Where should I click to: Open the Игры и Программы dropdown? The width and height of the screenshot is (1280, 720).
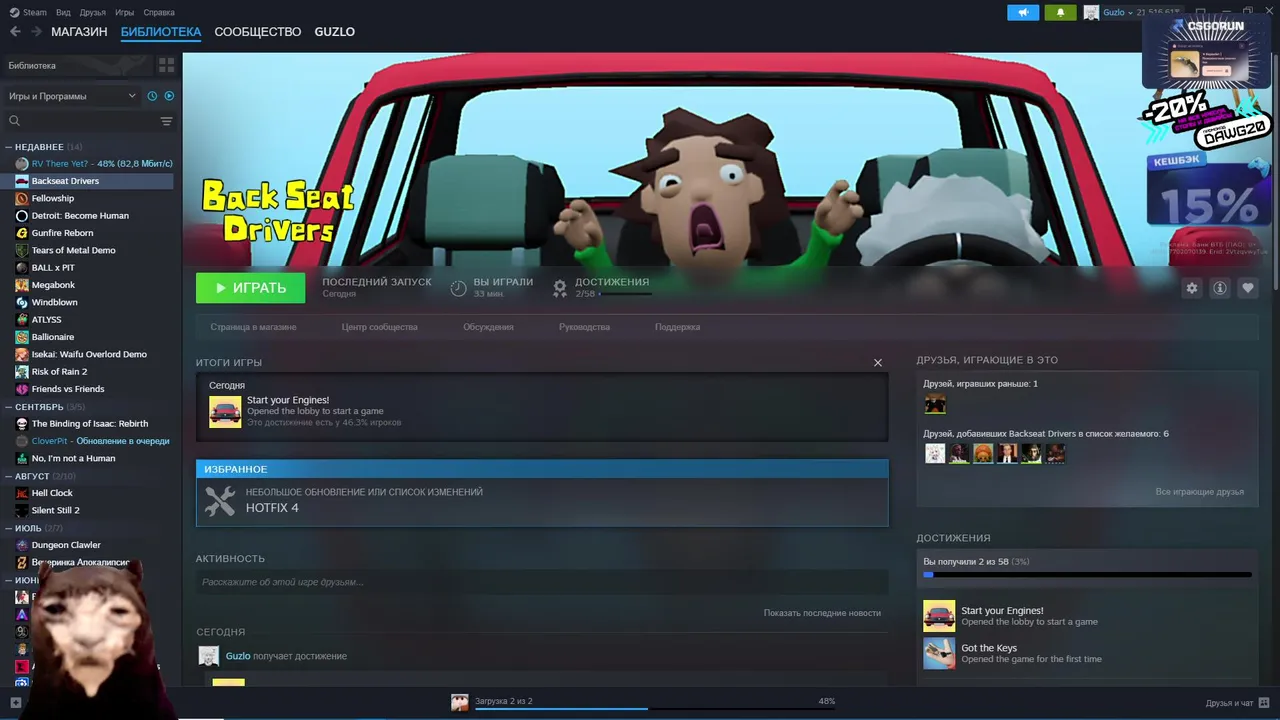(x=72, y=96)
